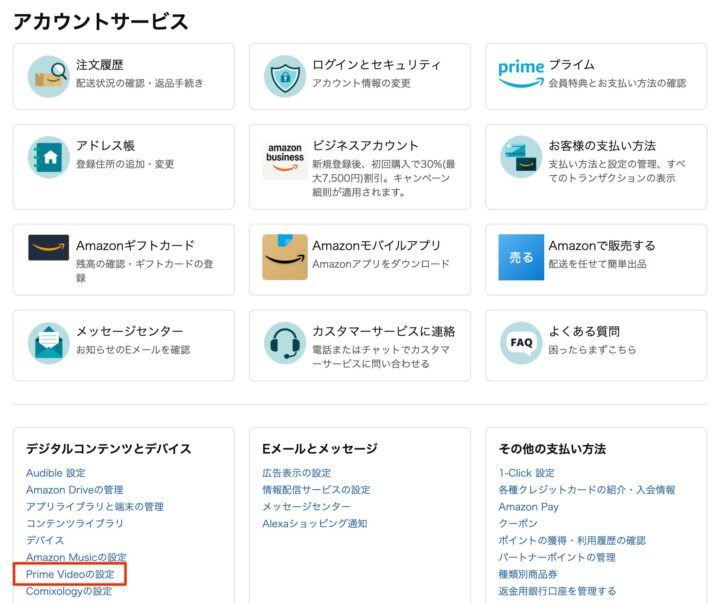Click その他の支払い方法 section heading
This screenshot has width=720, height=604.
point(552,448)
